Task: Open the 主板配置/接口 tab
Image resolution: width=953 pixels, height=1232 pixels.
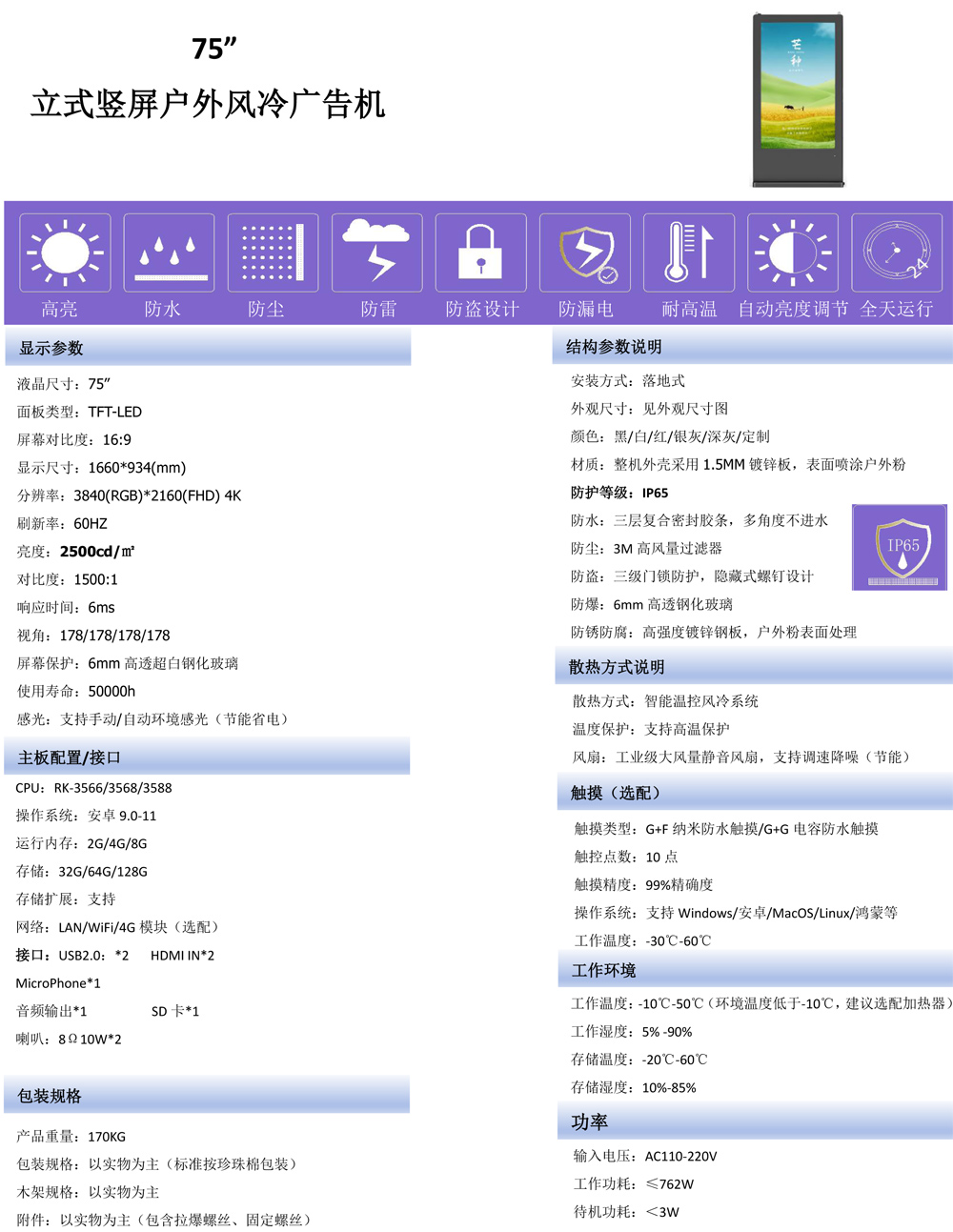Action: click(x=205, y=757)
